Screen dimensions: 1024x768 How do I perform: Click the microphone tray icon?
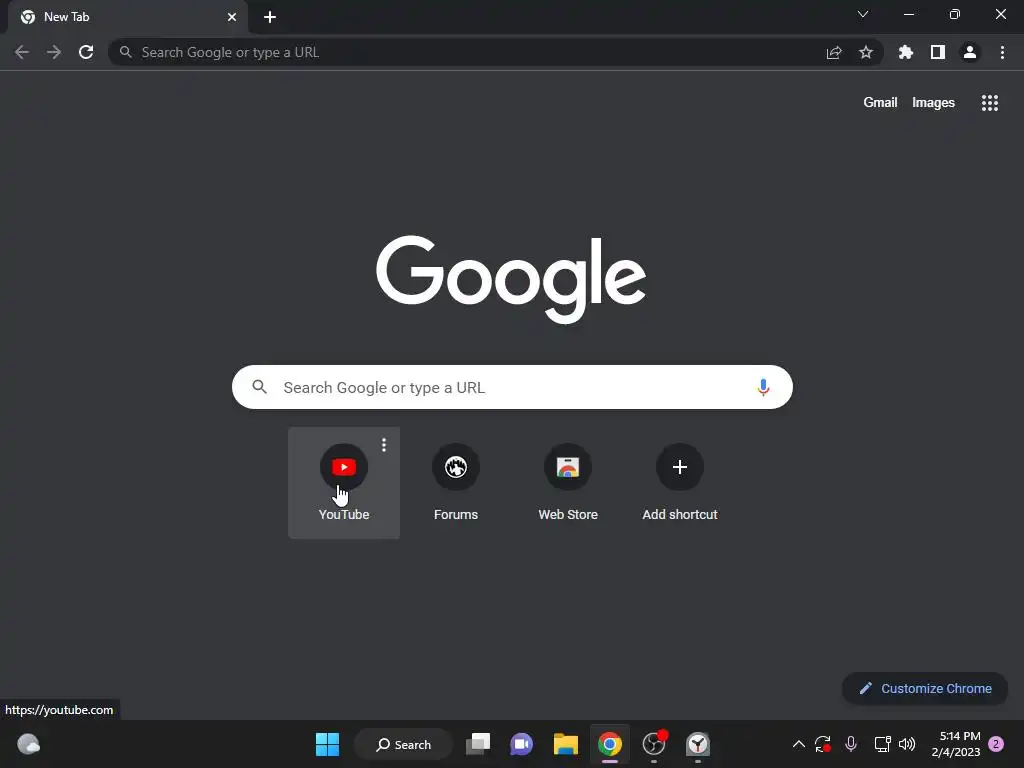point(850,744)
